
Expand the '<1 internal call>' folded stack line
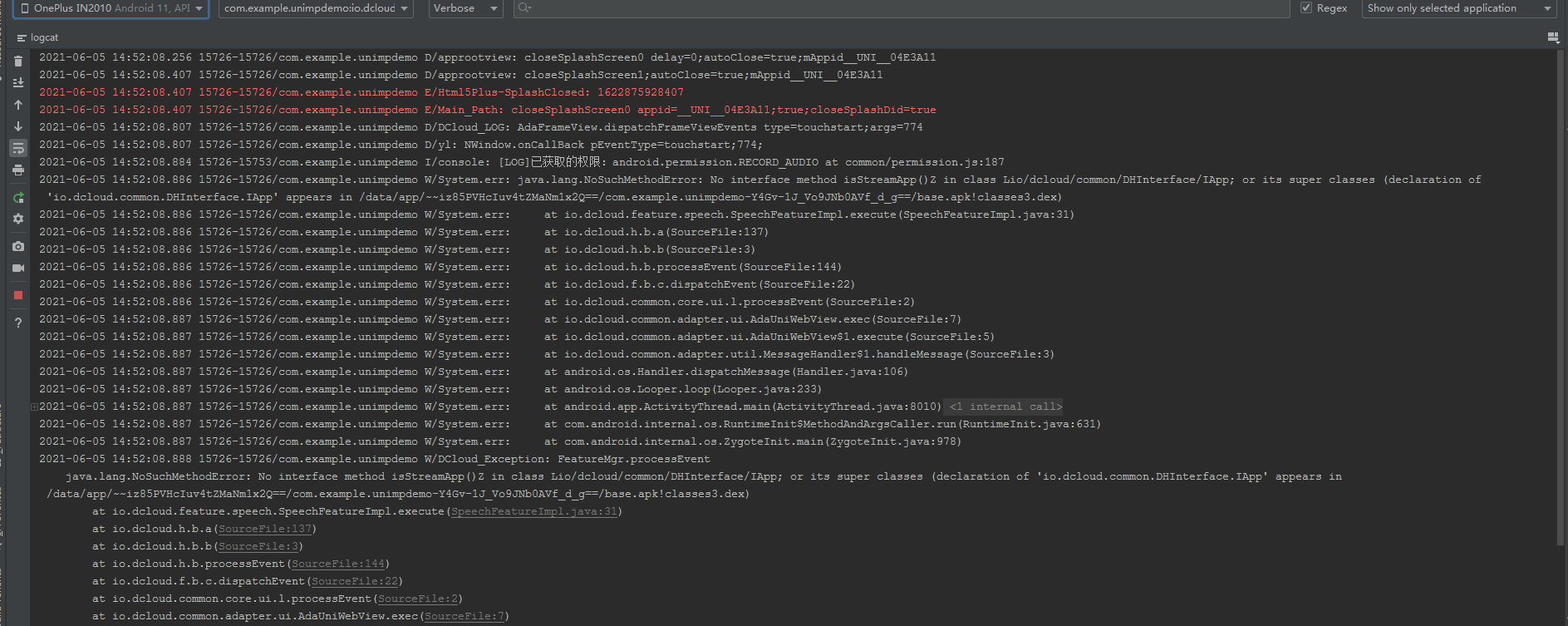(x=1005, y=407)
